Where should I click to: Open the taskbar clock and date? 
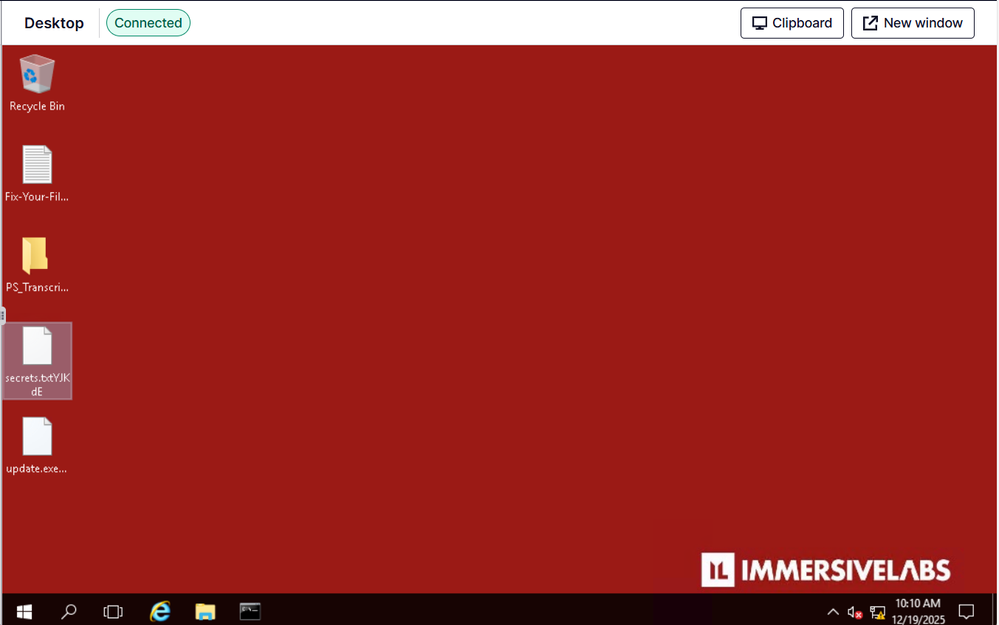pyautogui.click(x=918, y=611)
